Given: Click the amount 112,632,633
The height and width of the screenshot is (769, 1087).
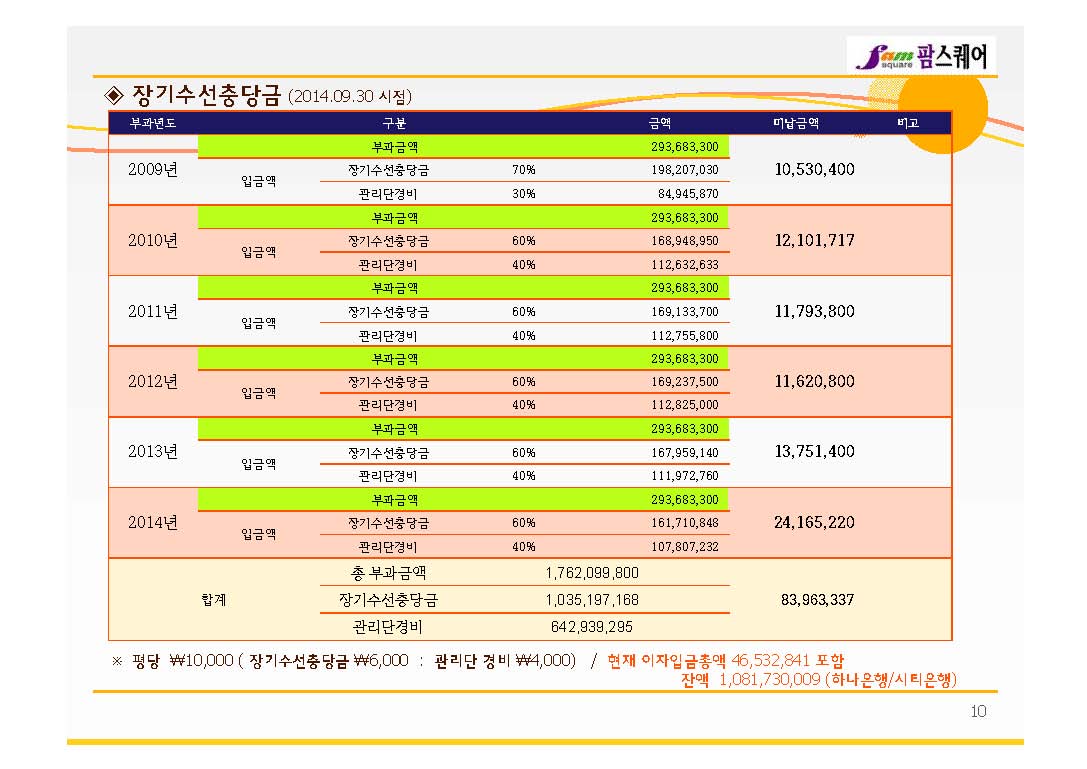Looking at the screenshot, I should tap(684, 264).
